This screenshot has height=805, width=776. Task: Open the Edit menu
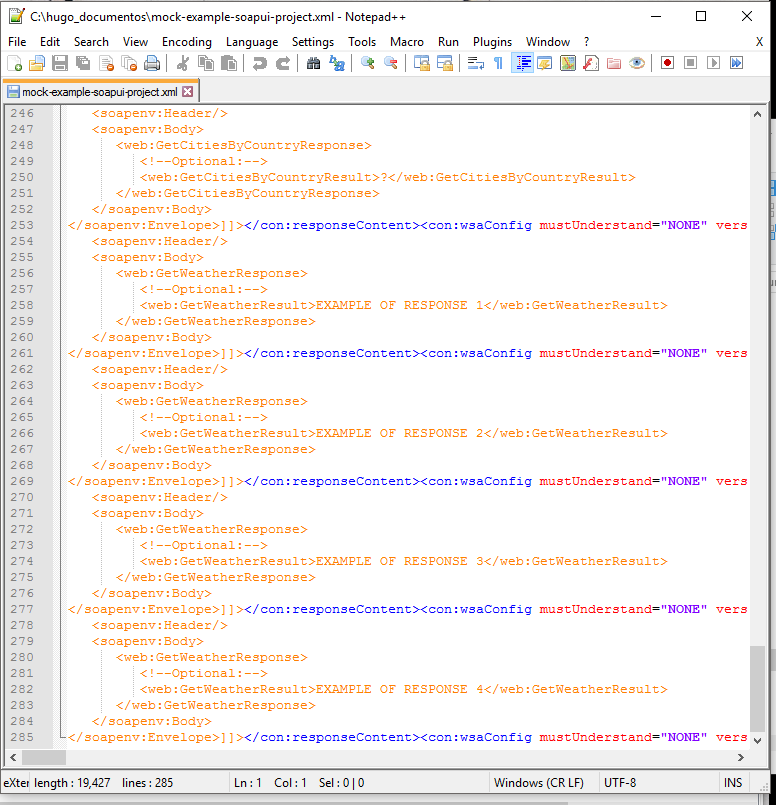coord(50,42)
